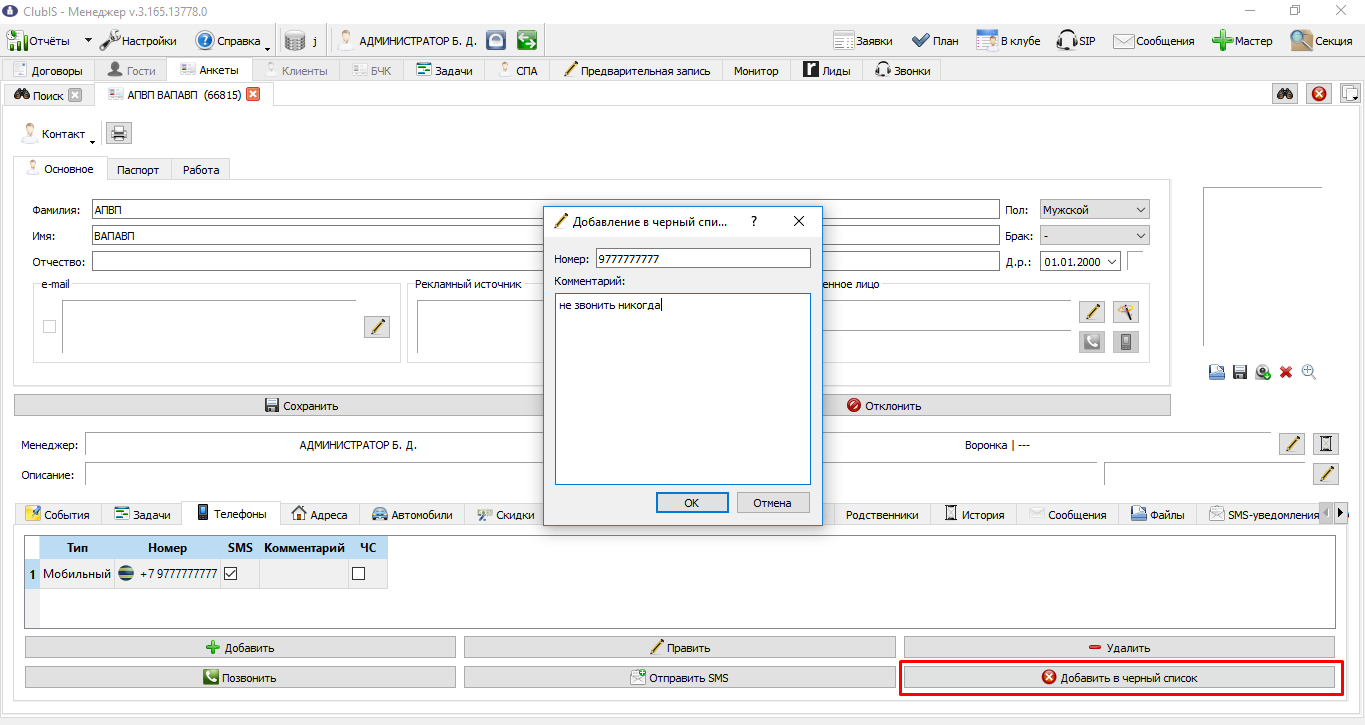Click Отмена in the blacklist dialog
1365x725 pixels.
(772, 502)
